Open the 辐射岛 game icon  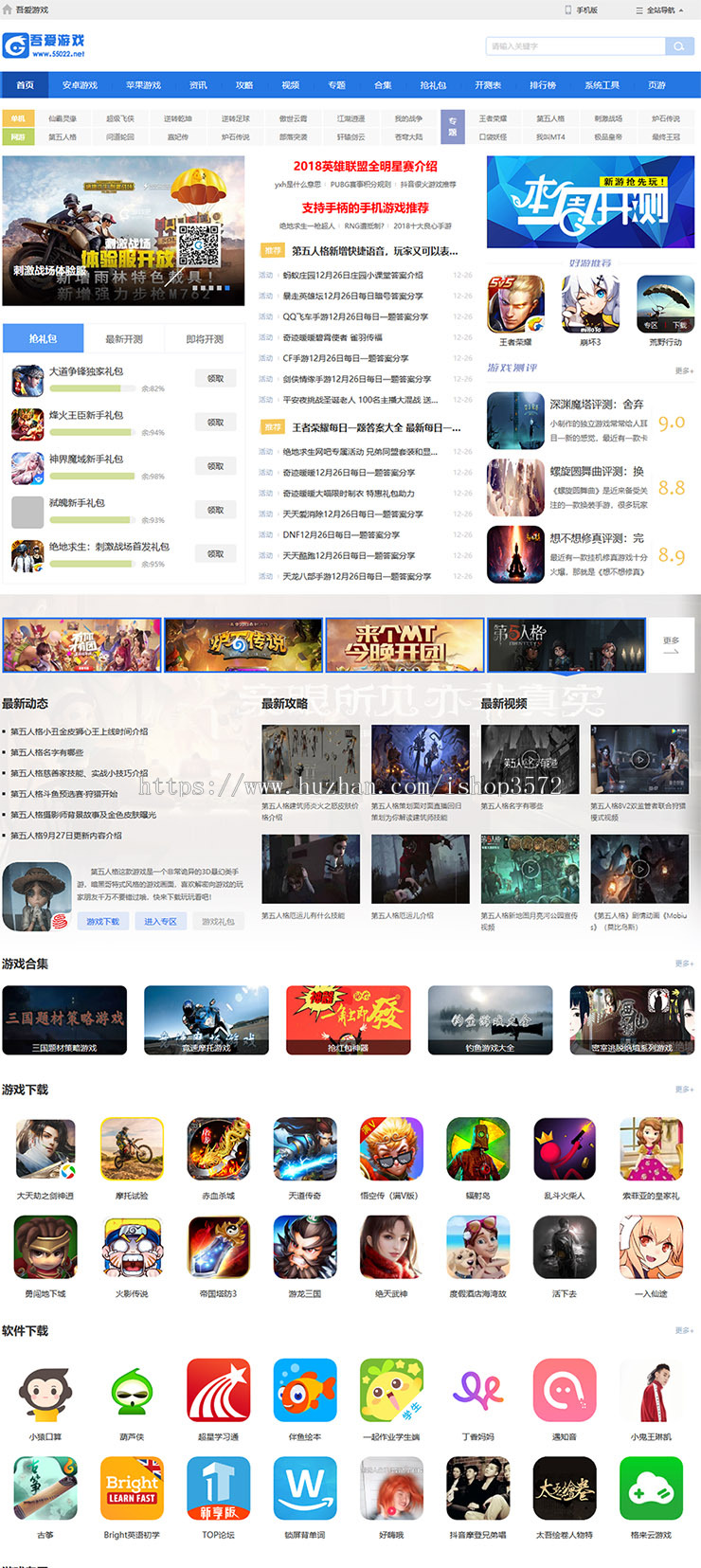[478, 1148]
